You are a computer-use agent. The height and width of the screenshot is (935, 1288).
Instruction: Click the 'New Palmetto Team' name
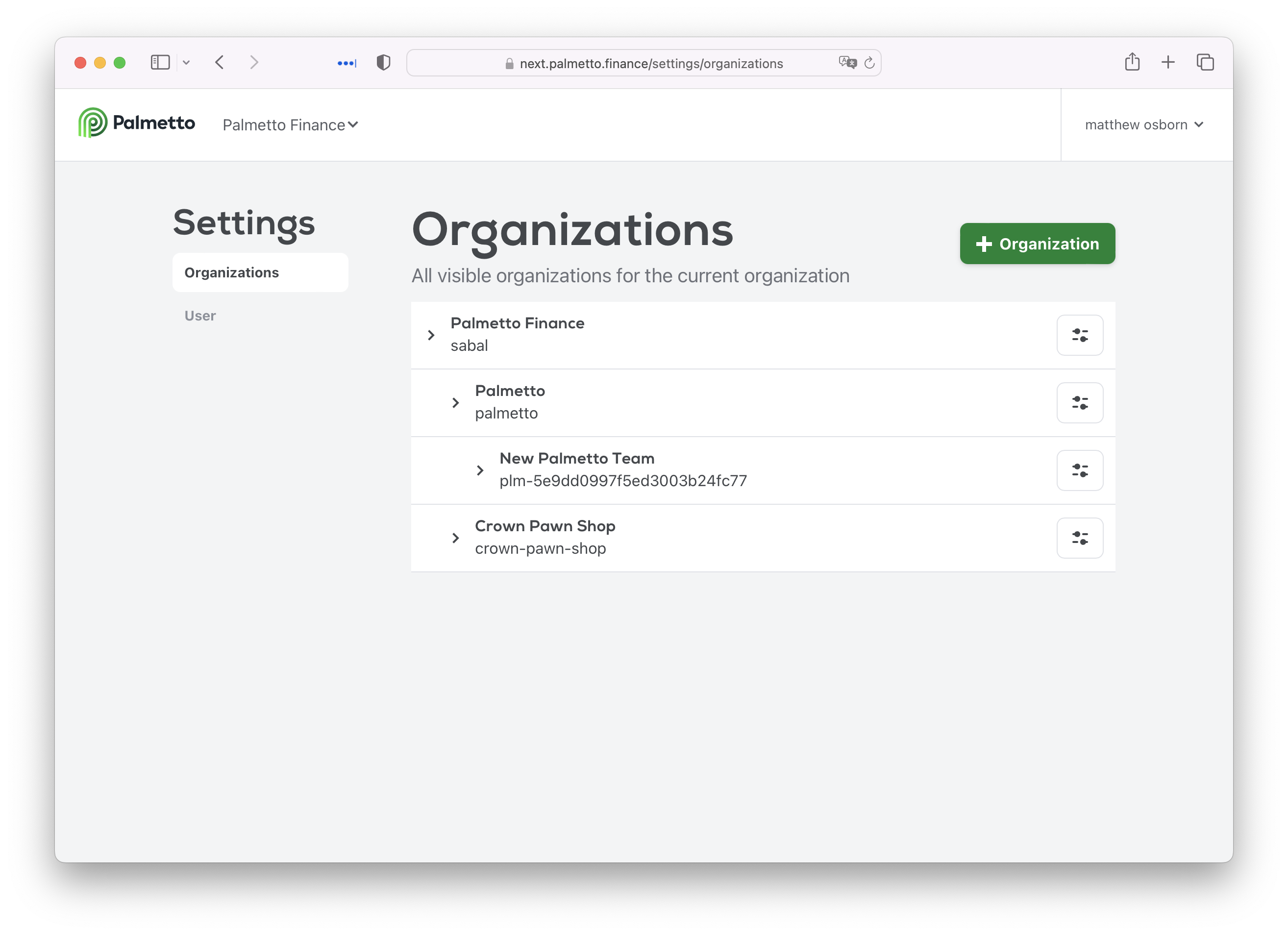click(x=576, y=458)
